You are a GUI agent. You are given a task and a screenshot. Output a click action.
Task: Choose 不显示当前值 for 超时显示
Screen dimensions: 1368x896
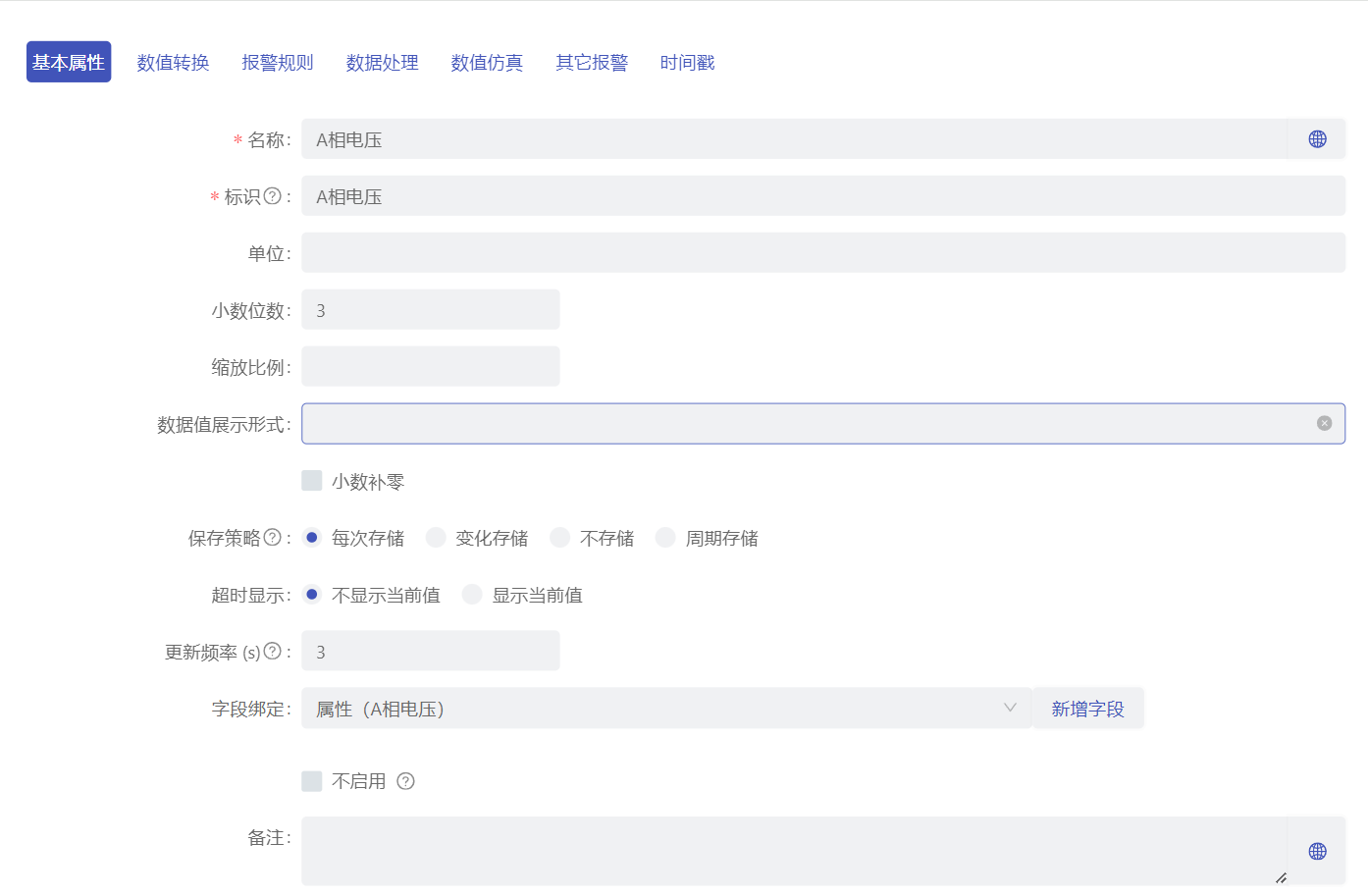click(312, 594)
